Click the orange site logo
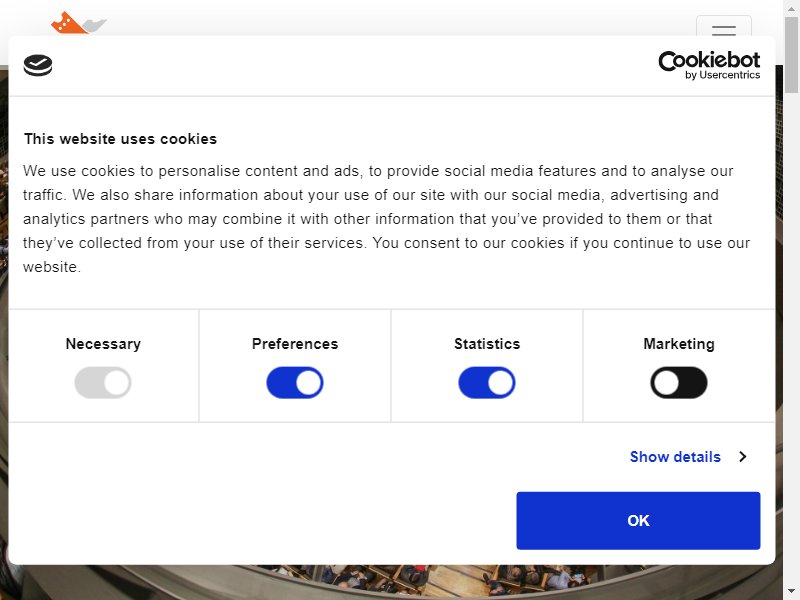 tap(79, 22)
